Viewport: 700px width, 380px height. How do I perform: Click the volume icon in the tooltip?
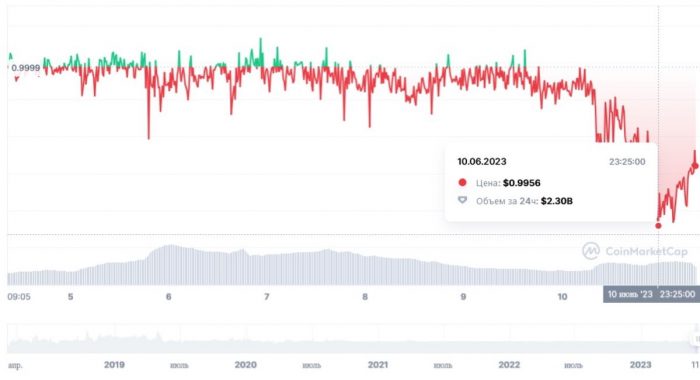[462, 200]
